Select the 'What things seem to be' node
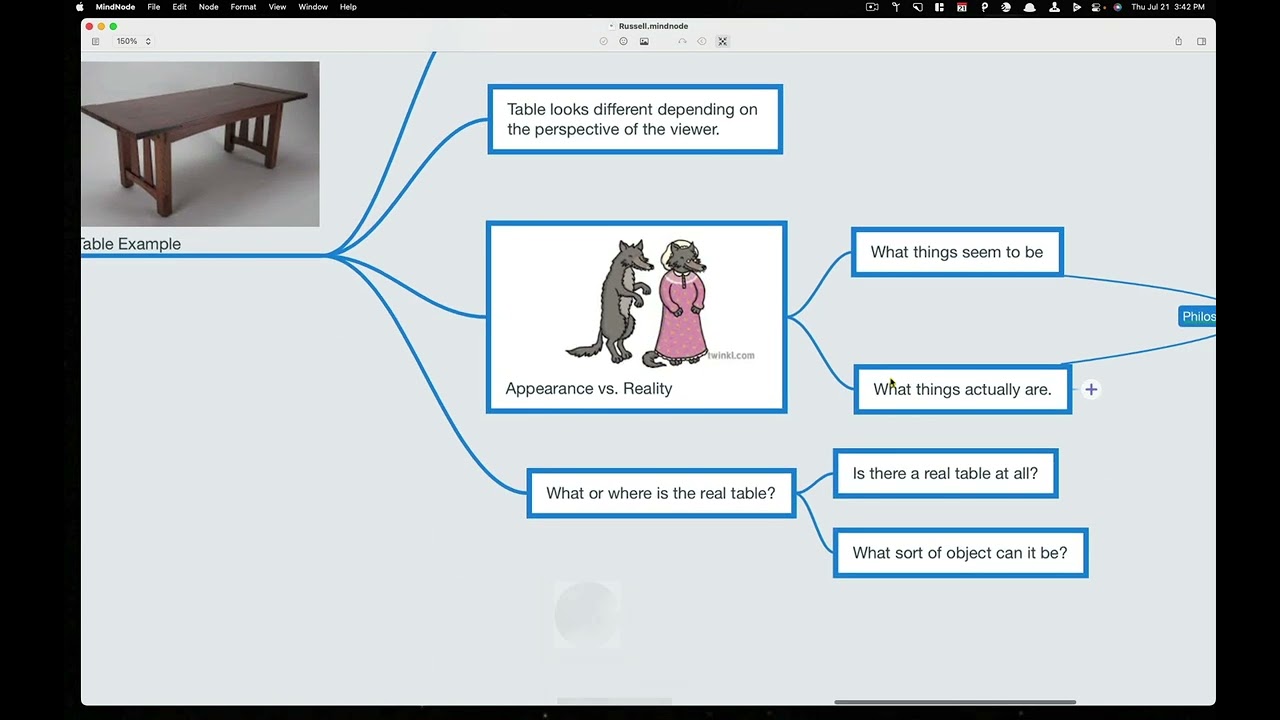Viewport: 1280px width, 720px height. point(957,252)
